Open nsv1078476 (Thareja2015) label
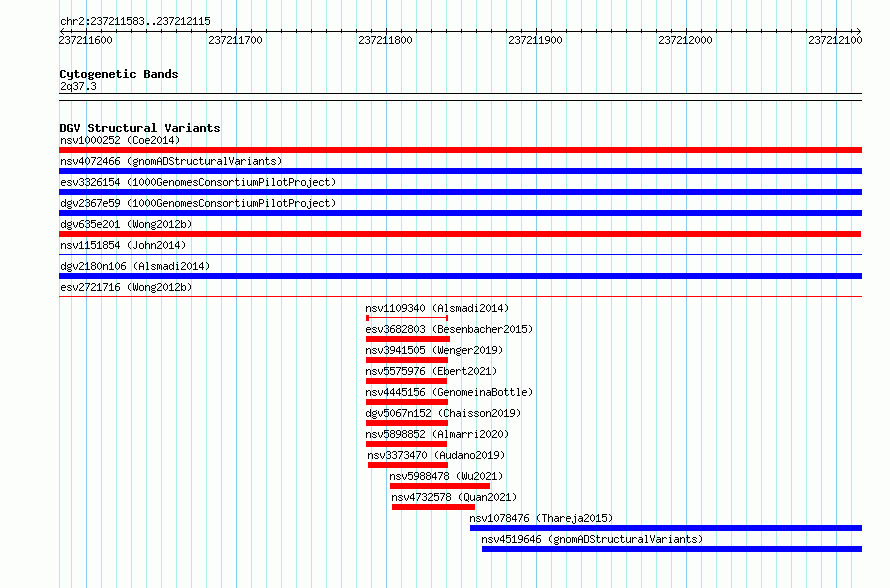The height and width of the screenshot is (588, 890). pos(541,518)
